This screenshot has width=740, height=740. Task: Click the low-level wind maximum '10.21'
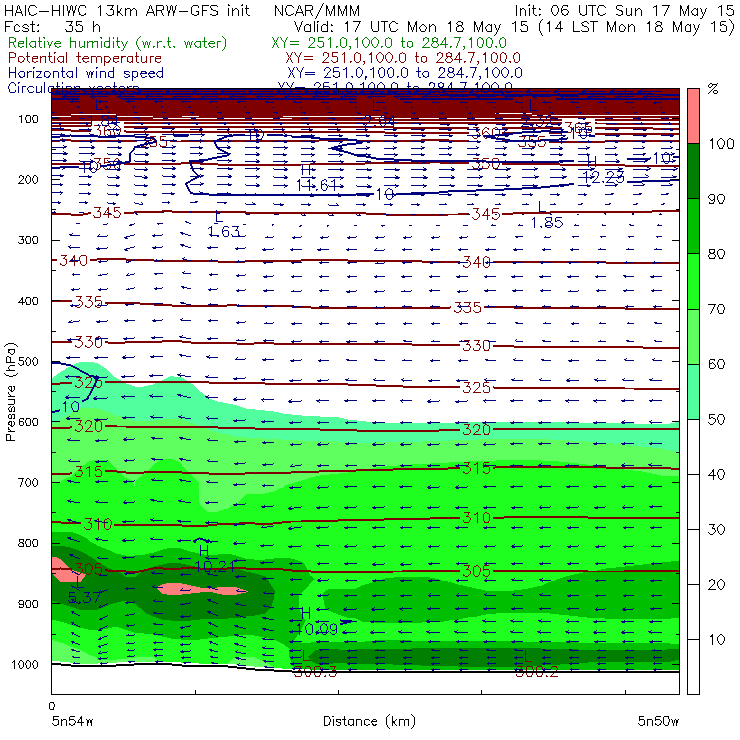coord(214,566)
